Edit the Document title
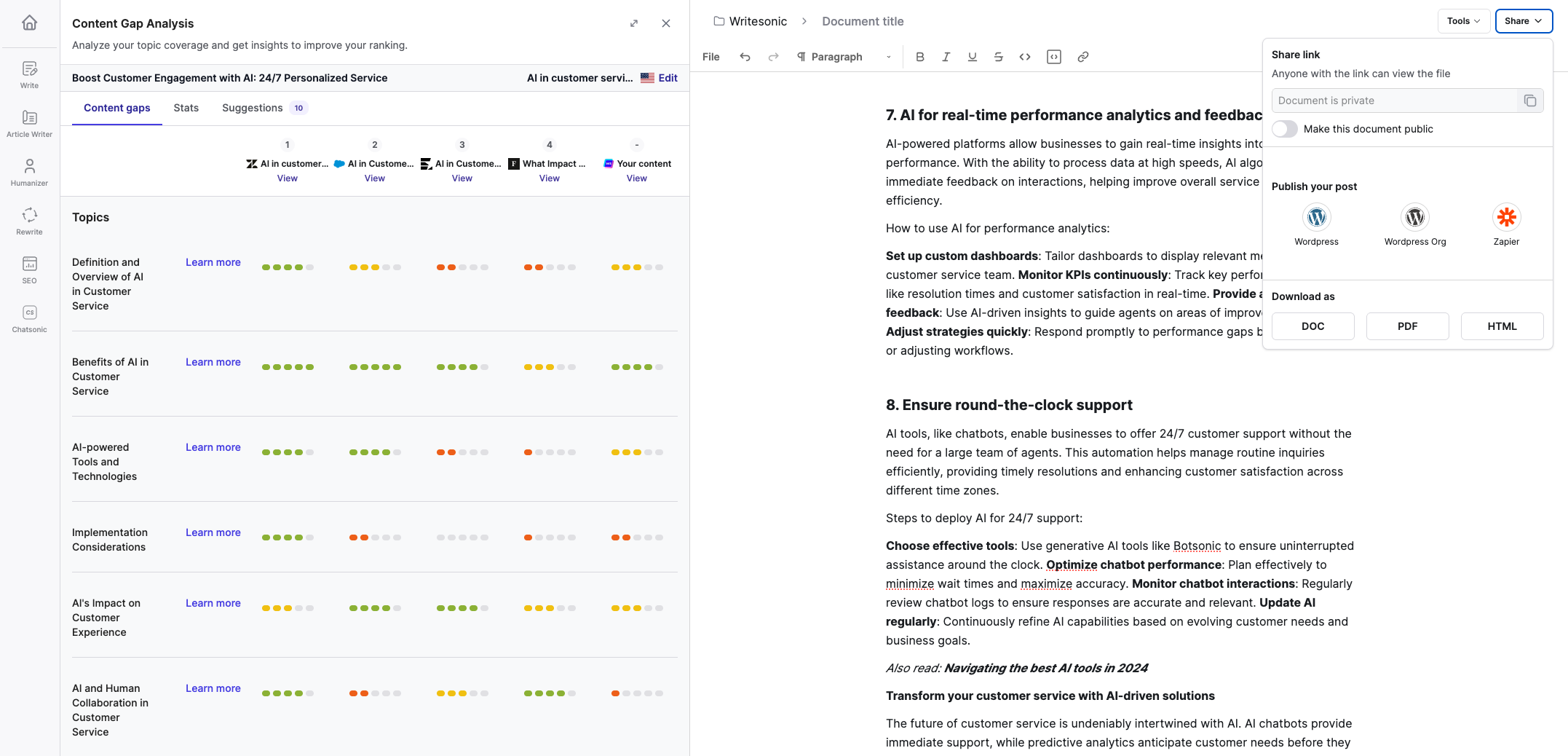This screenshot has width=1568, height=756. pyautogui.click(x=863, y=21)
